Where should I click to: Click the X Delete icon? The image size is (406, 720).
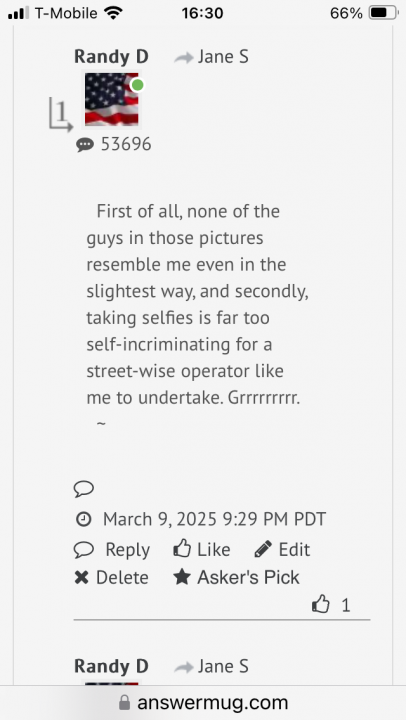[x=81, y=578]
